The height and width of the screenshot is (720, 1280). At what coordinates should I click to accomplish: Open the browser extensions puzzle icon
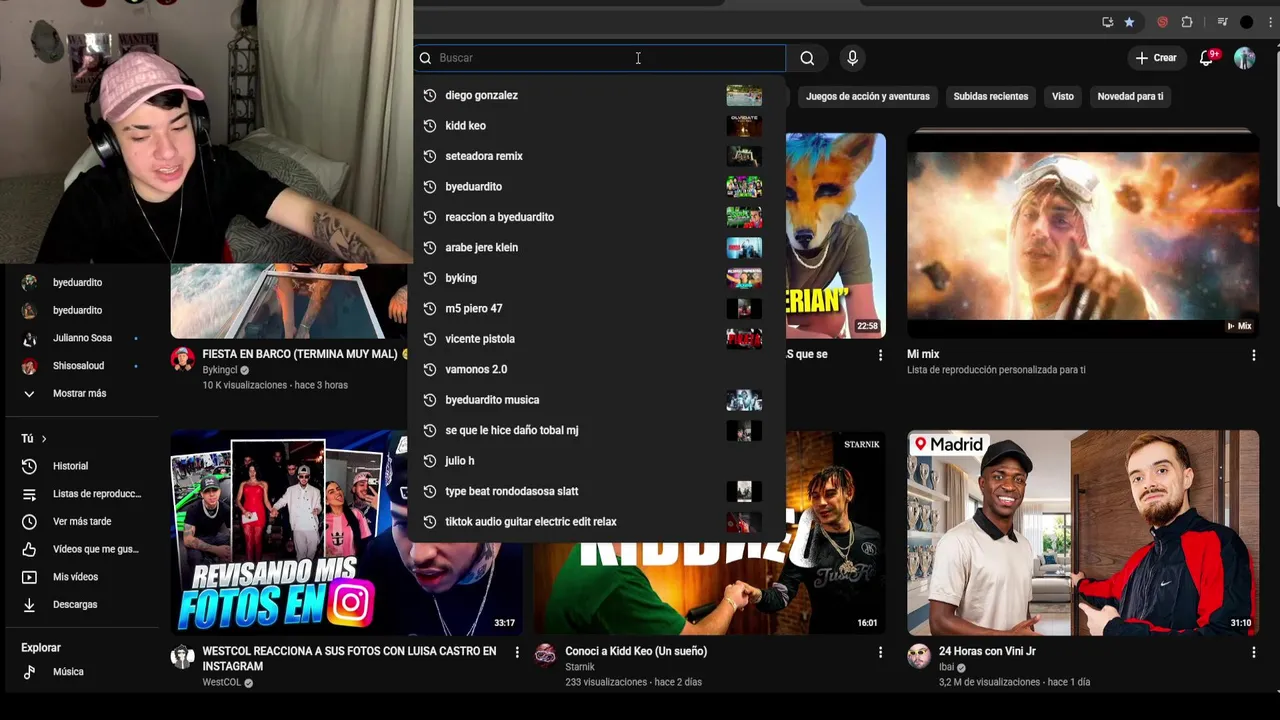[1187, 22]
